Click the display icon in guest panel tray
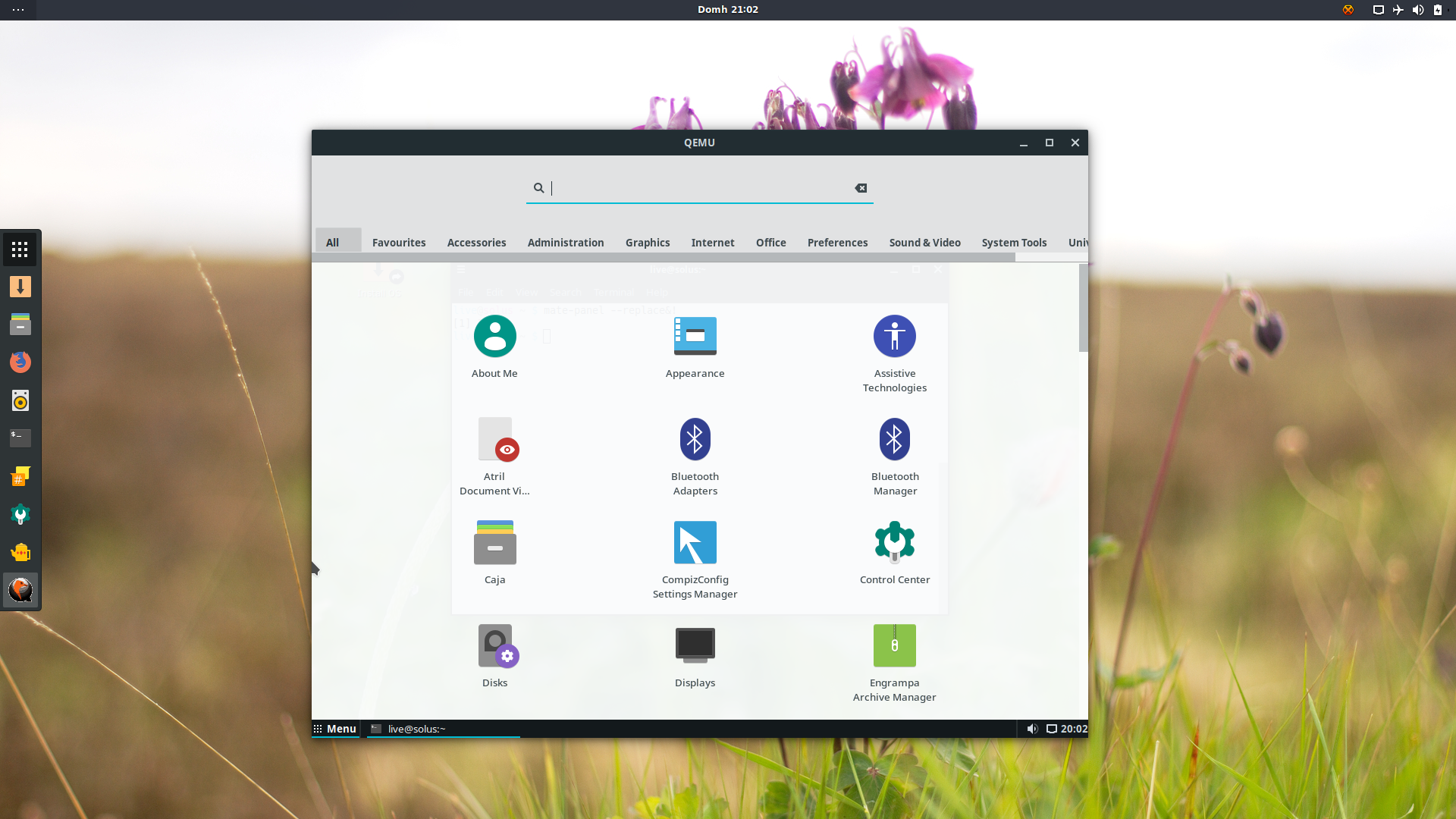This screenshot has width=1456, height=819. (x=1052, y=729)
